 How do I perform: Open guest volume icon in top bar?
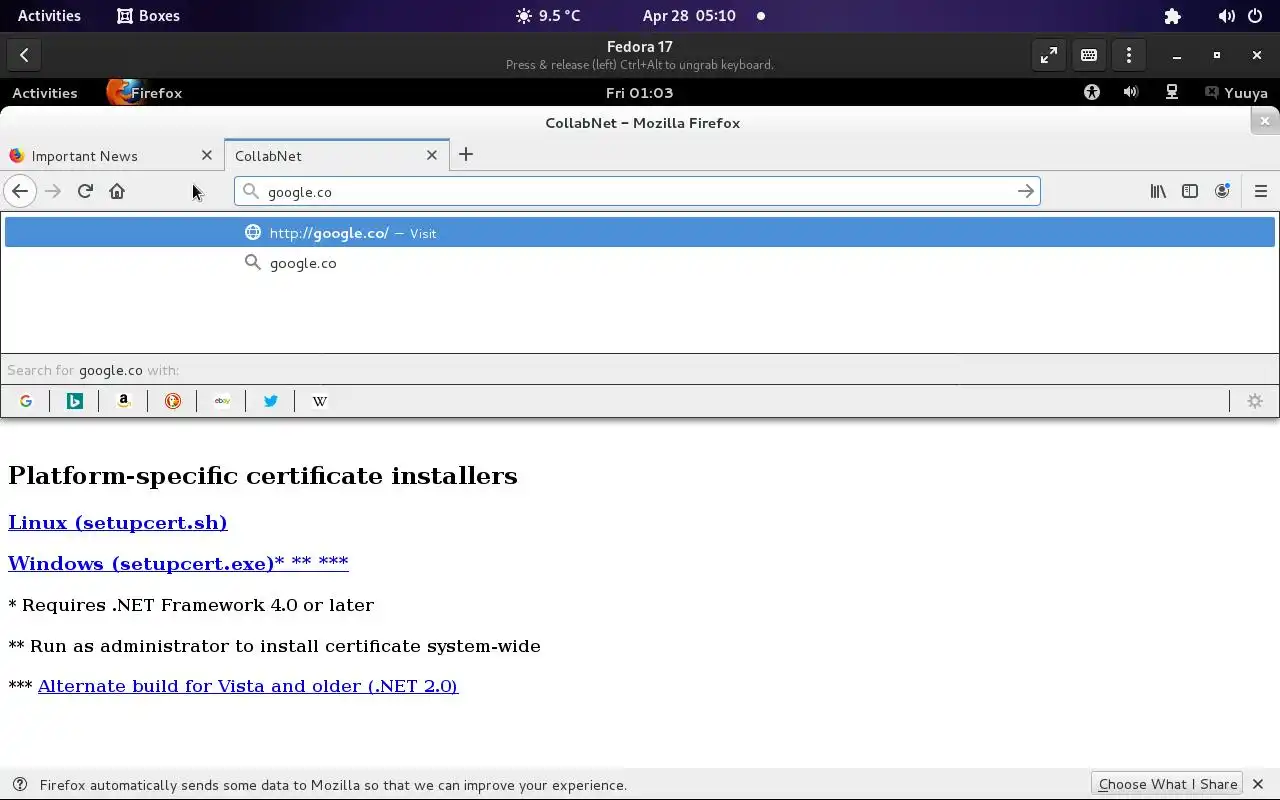tap(1131, 92)
